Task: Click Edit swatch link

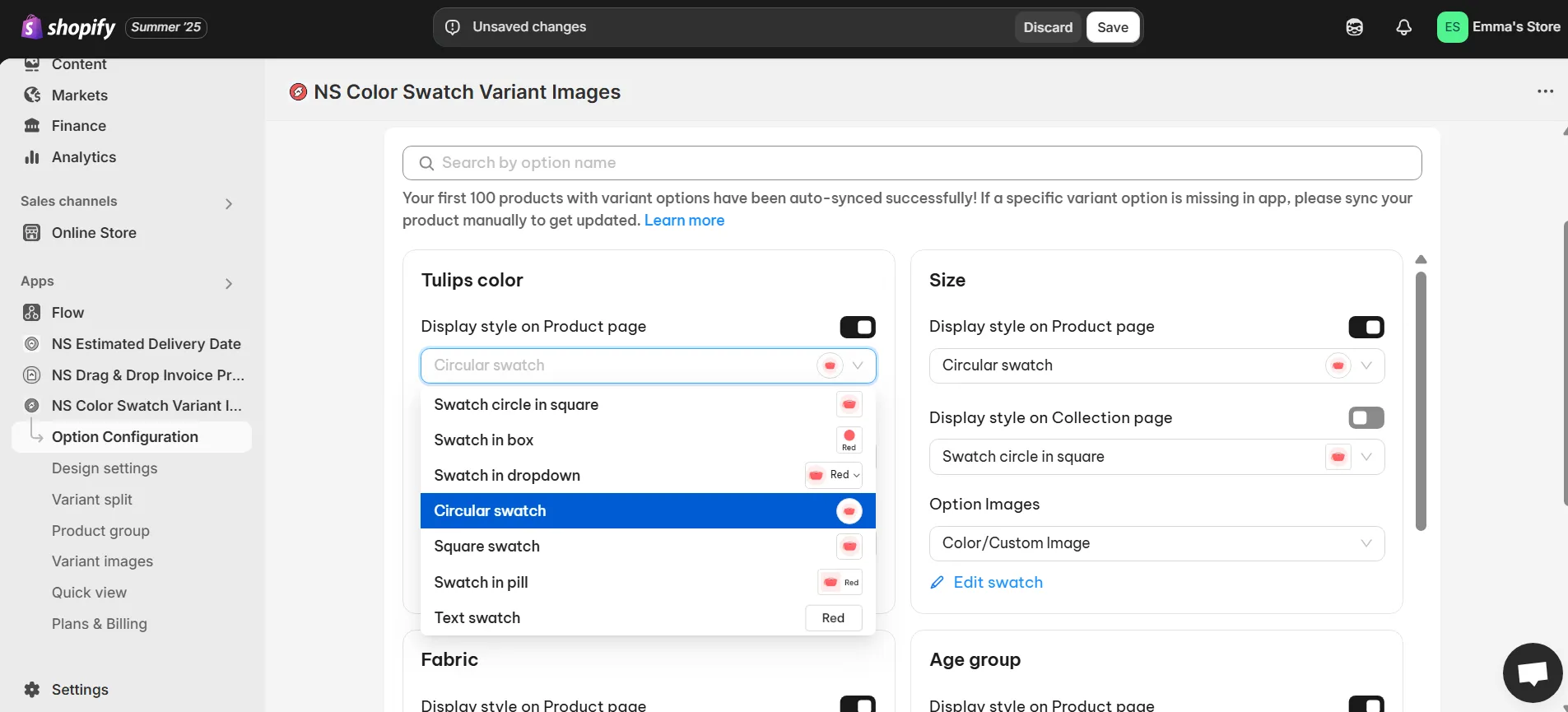Action: tap(998, 583)
